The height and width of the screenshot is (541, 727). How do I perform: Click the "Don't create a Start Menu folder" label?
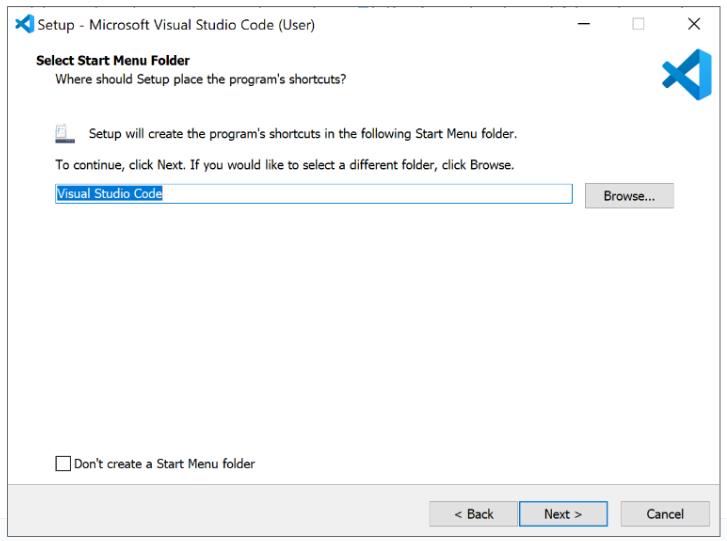point(164,464)
